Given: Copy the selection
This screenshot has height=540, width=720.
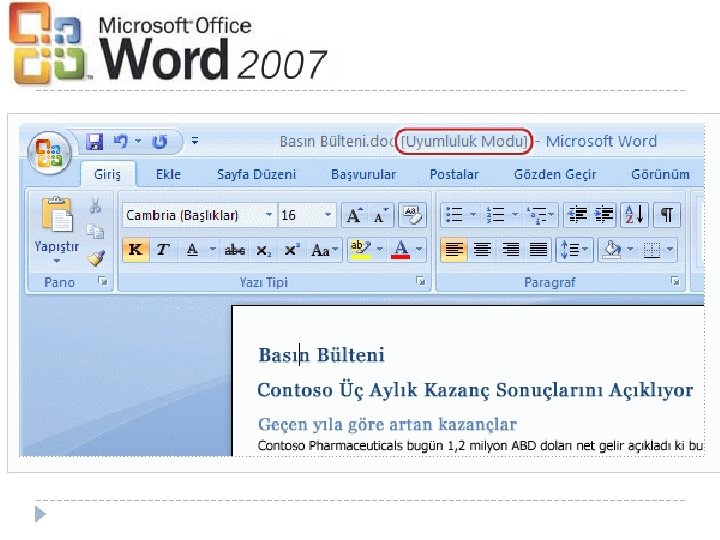Looking at the screenshot, I should tap(96, 231).
